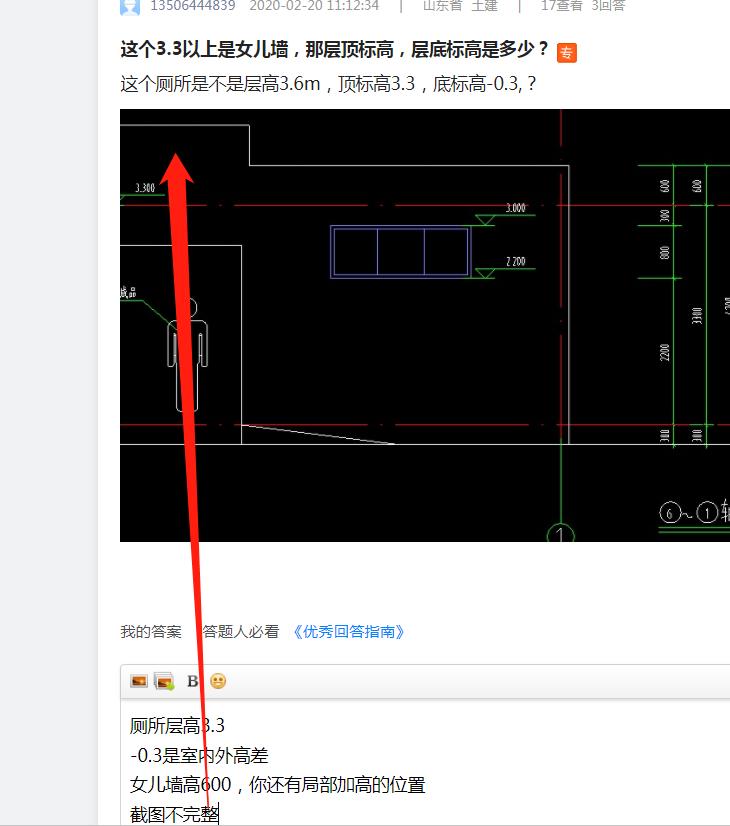Viewport: 730px width, 826px height.
Task: Open the CAD drawing image of the question
Action: click(x=425, y=325)
